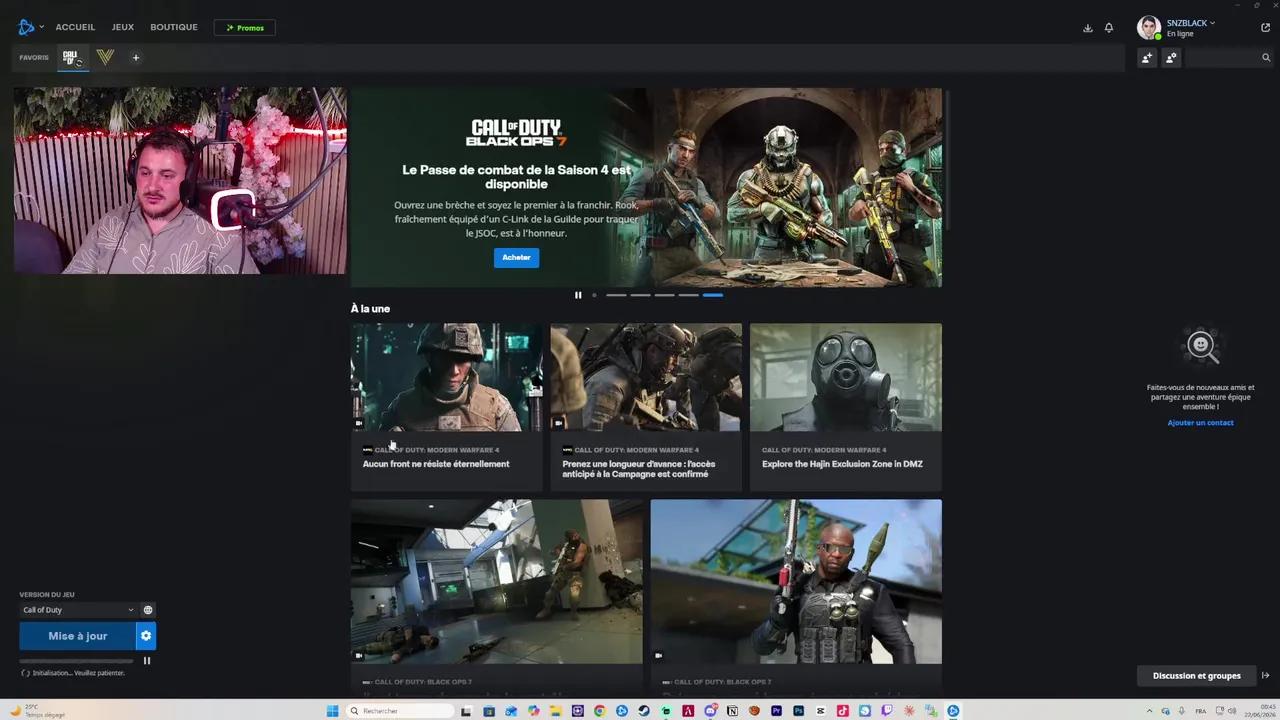Open the Battle.net app menu chevron
This screenshot has width=1280, height=720.
41,27
